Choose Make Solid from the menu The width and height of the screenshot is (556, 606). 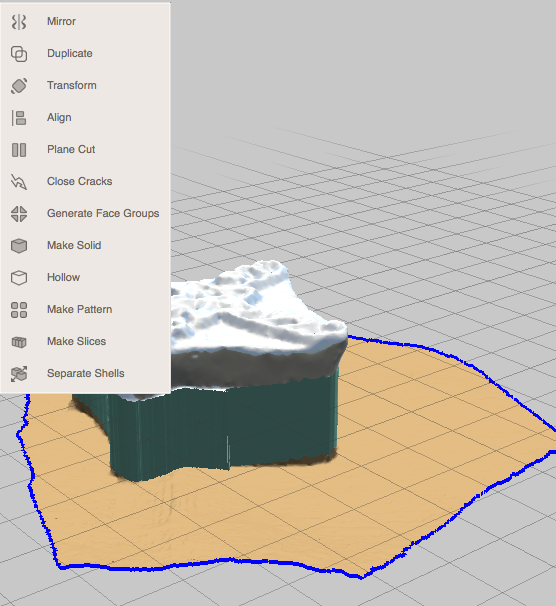[74, 245]
